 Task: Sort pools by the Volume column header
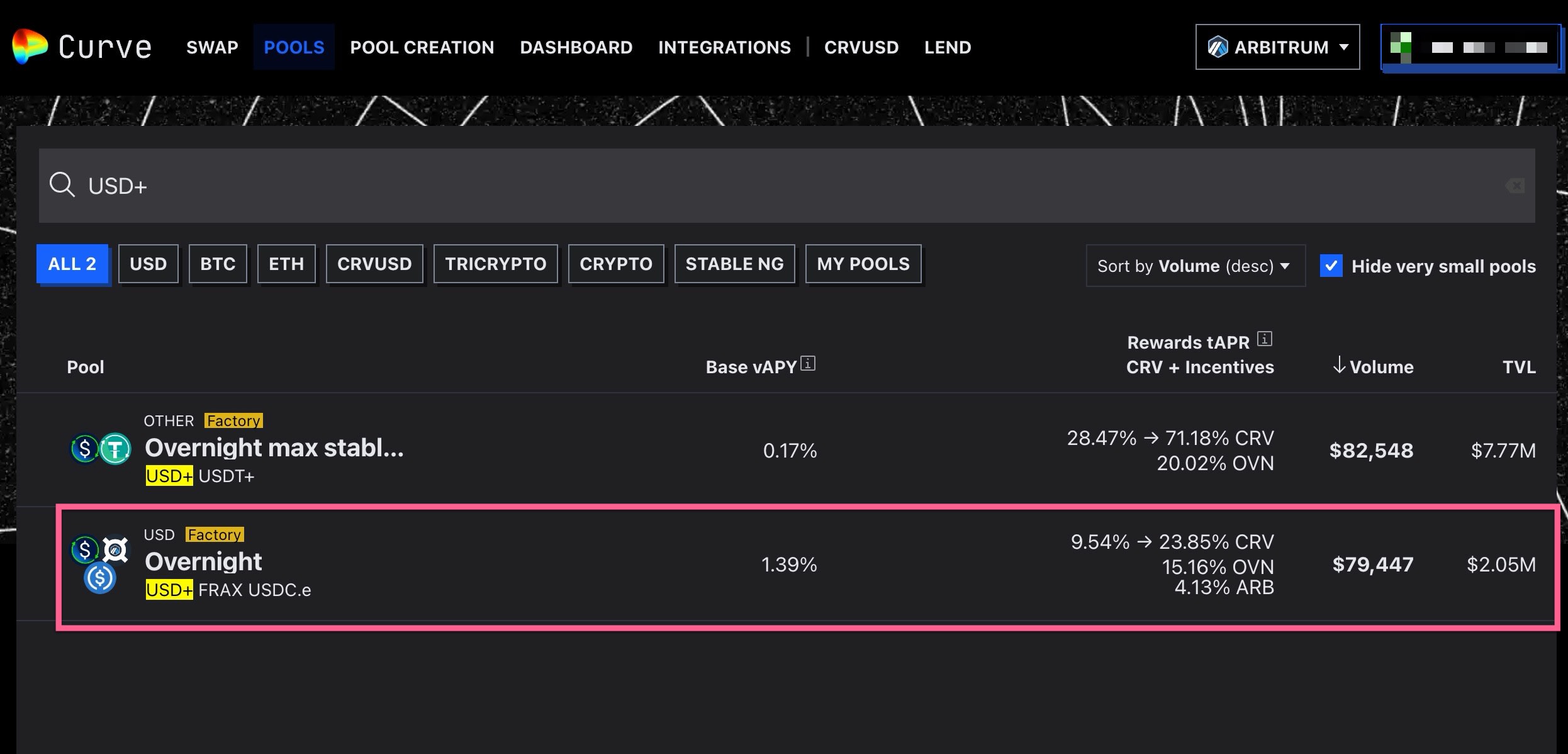[1374, 366]
